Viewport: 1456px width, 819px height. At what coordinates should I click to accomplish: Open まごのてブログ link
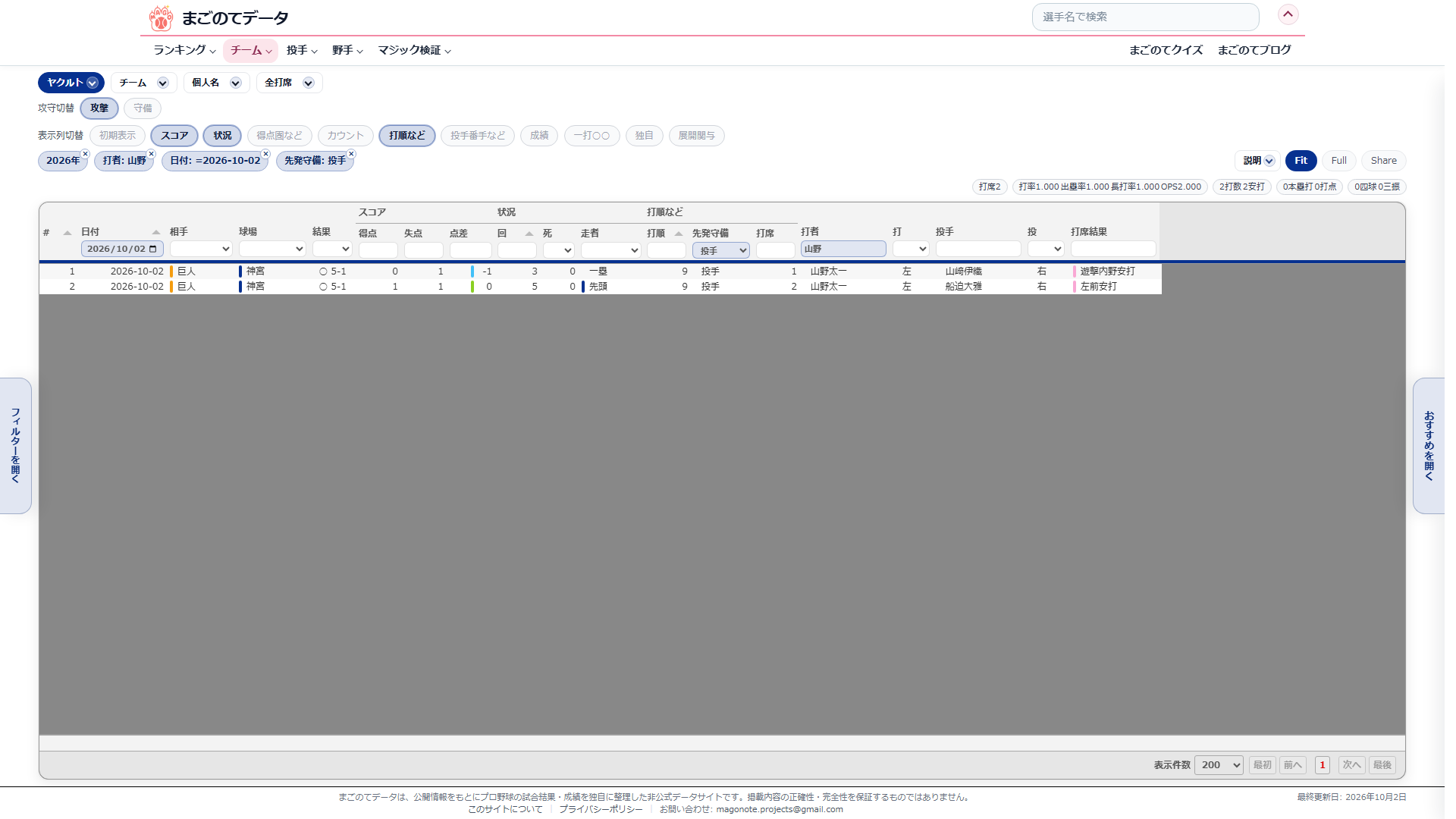coord(1254,50)
